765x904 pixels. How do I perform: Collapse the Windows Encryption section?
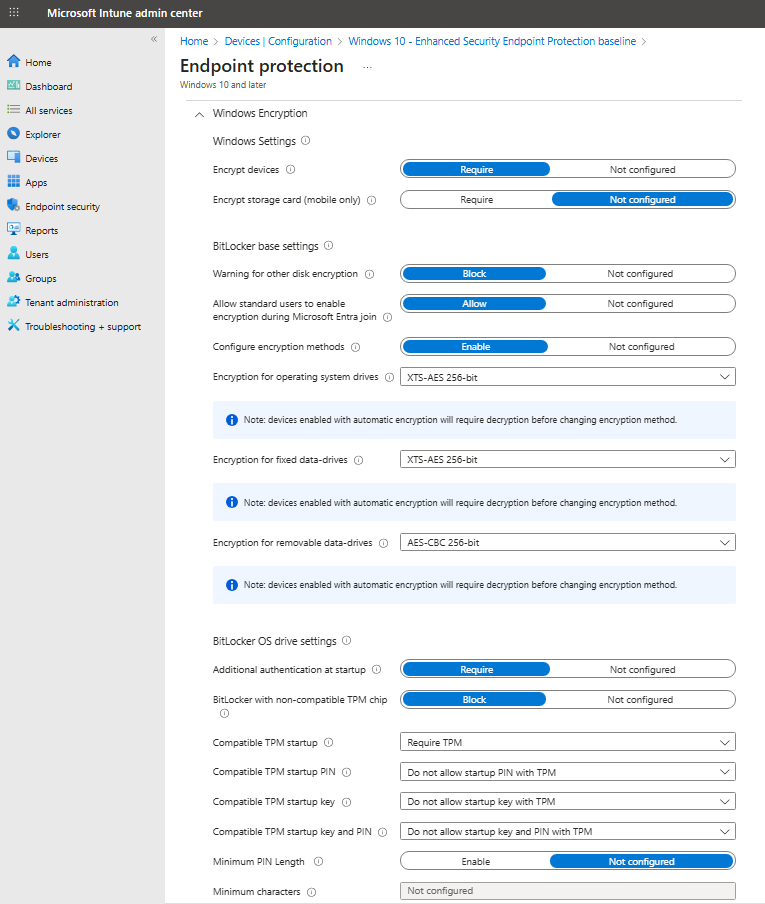click(199, 114)
